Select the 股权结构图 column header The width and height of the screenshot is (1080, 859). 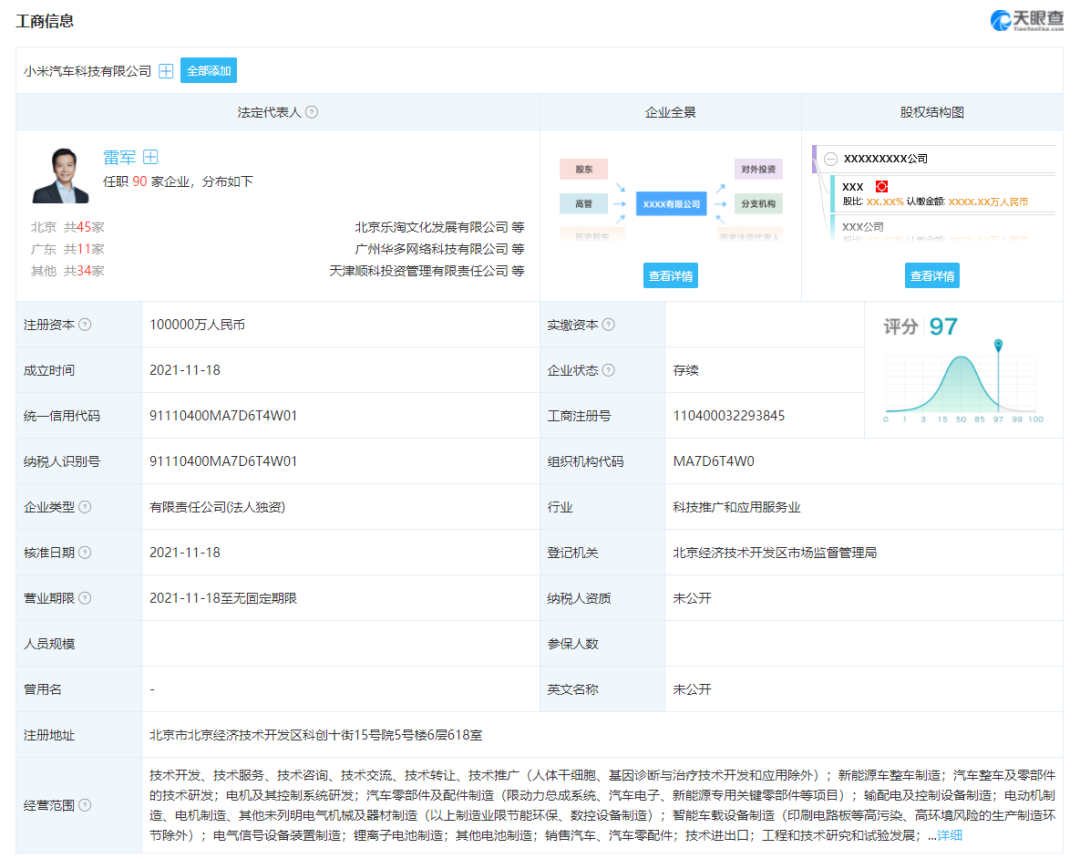tap(932, 112)
